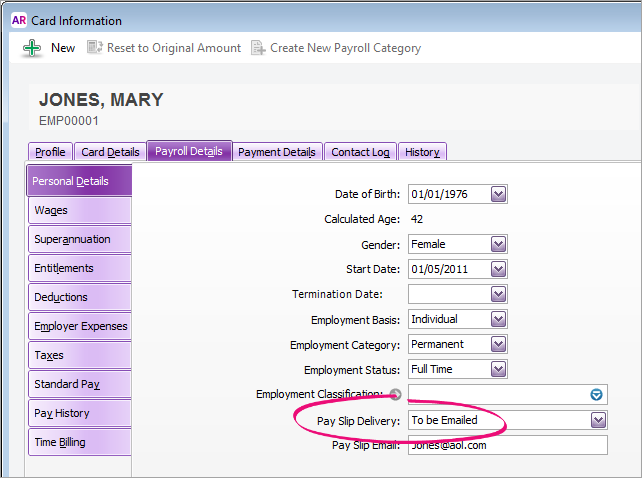Expand the Pay Slip Delivery dropdown
This screenshot has height=478, width=642.
pyautogui.click(x=598, y=420)
